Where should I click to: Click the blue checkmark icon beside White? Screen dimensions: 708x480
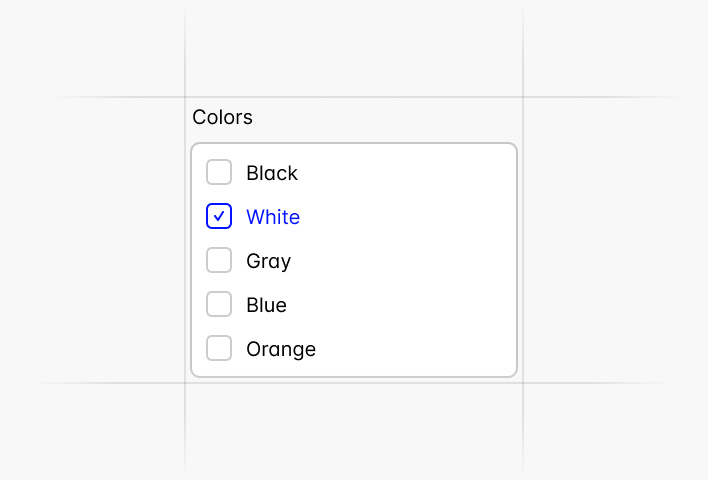[x=219, y=217]
